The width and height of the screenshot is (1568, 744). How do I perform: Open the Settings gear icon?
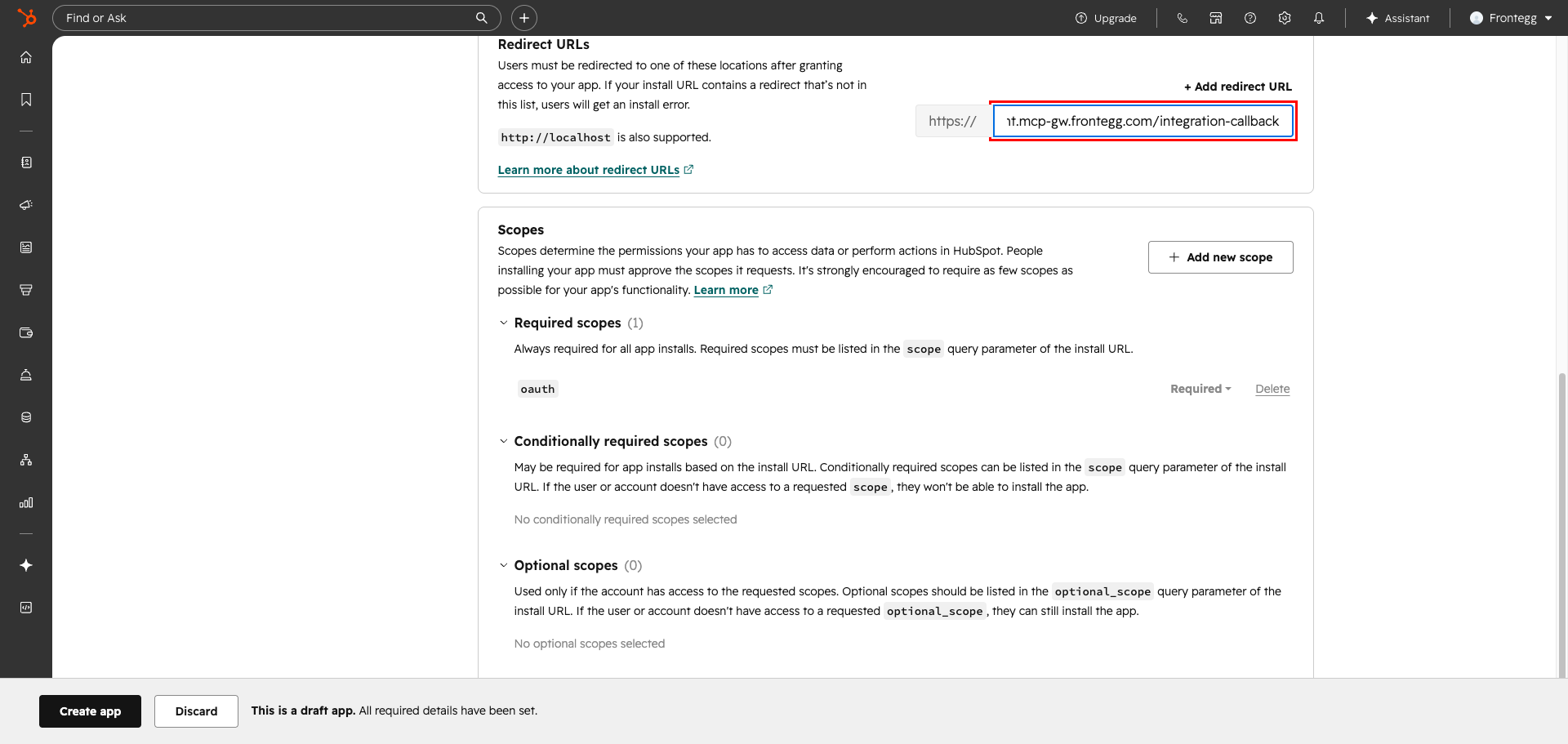tap(1285, 18)
